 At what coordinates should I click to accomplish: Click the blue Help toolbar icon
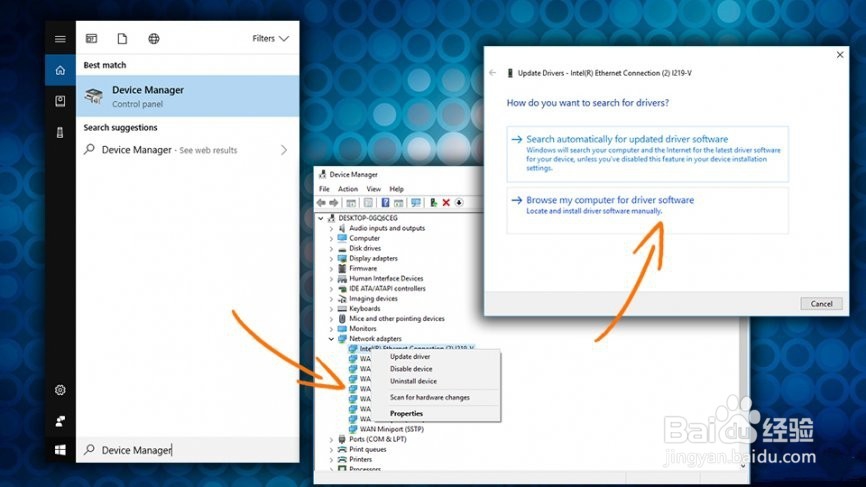386,203
